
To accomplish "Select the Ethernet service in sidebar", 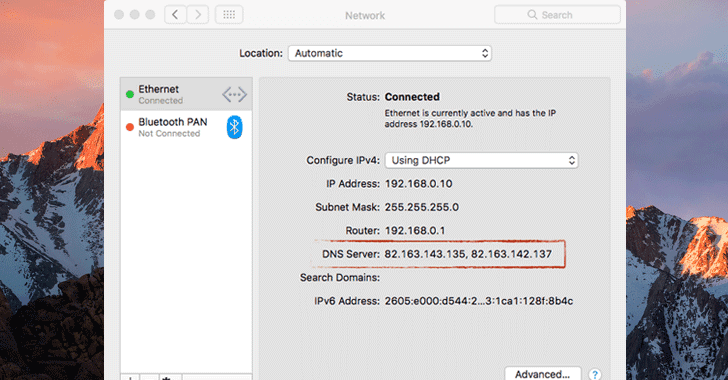I will 186,94.
